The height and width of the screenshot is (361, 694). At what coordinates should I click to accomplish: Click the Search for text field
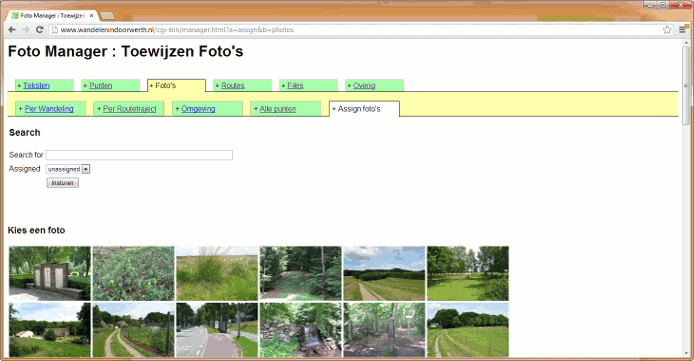click(x=139, y=155)
